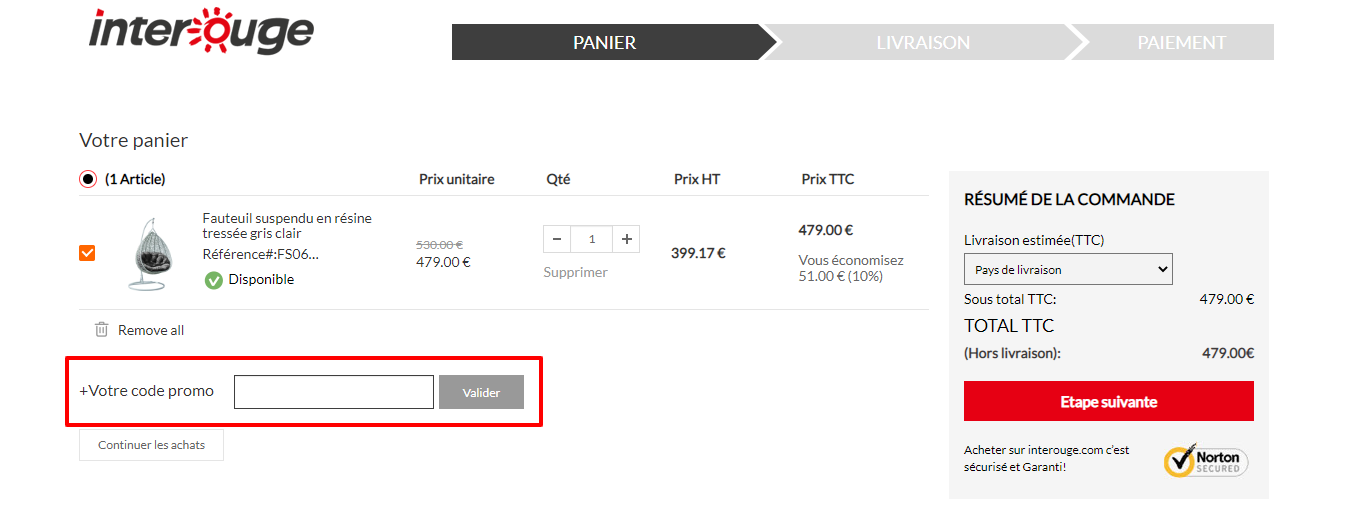Go to the PANIER step tab
This screenshot has width=1348, height=532.
tap(605, 43)
